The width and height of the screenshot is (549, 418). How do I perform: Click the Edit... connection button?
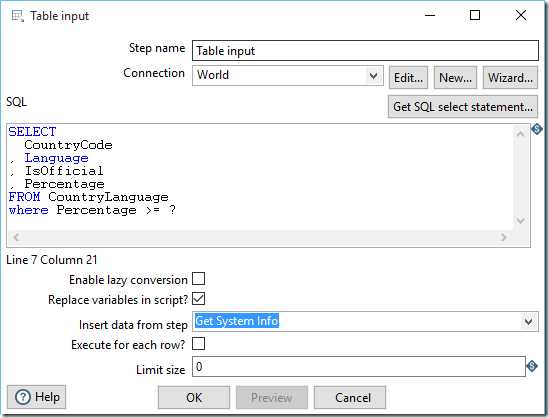coord(408,77)
